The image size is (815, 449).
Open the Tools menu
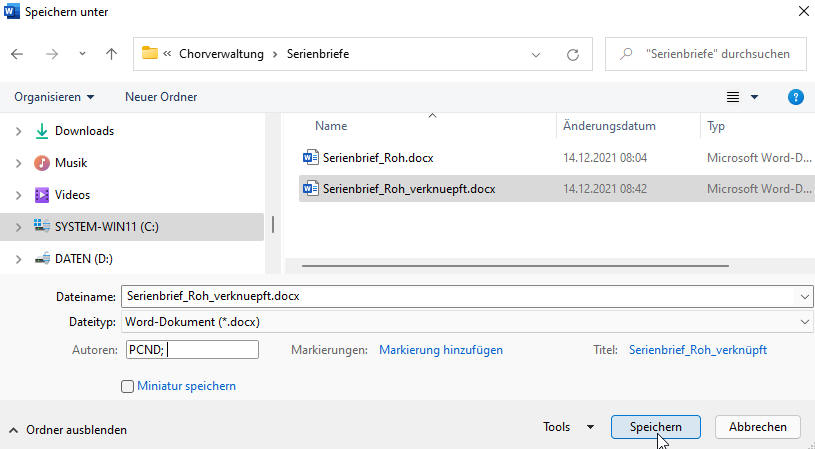(x=568, y=427)
